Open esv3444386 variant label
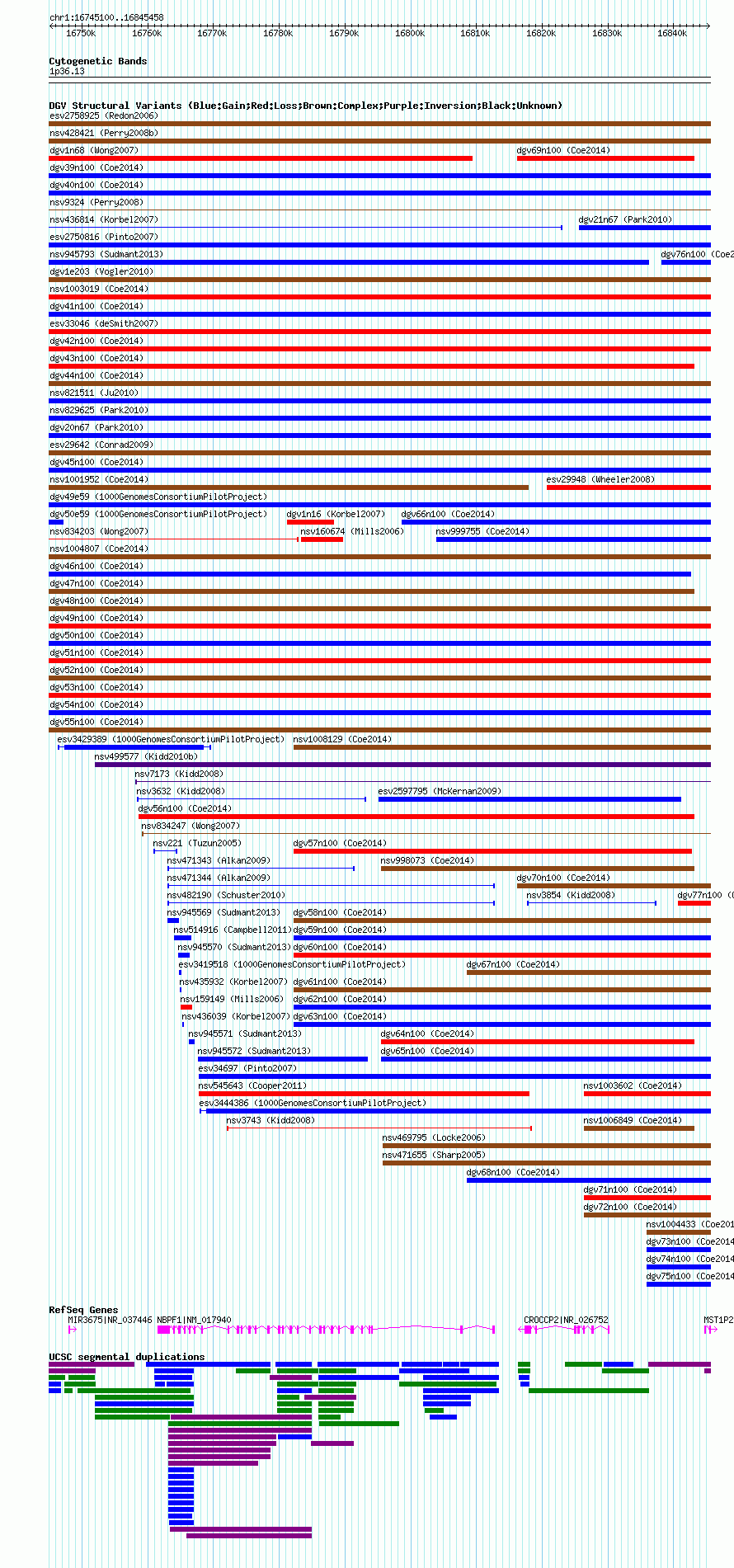The width and height of the screenshot is (734, 1568). tap(313, 1103)
